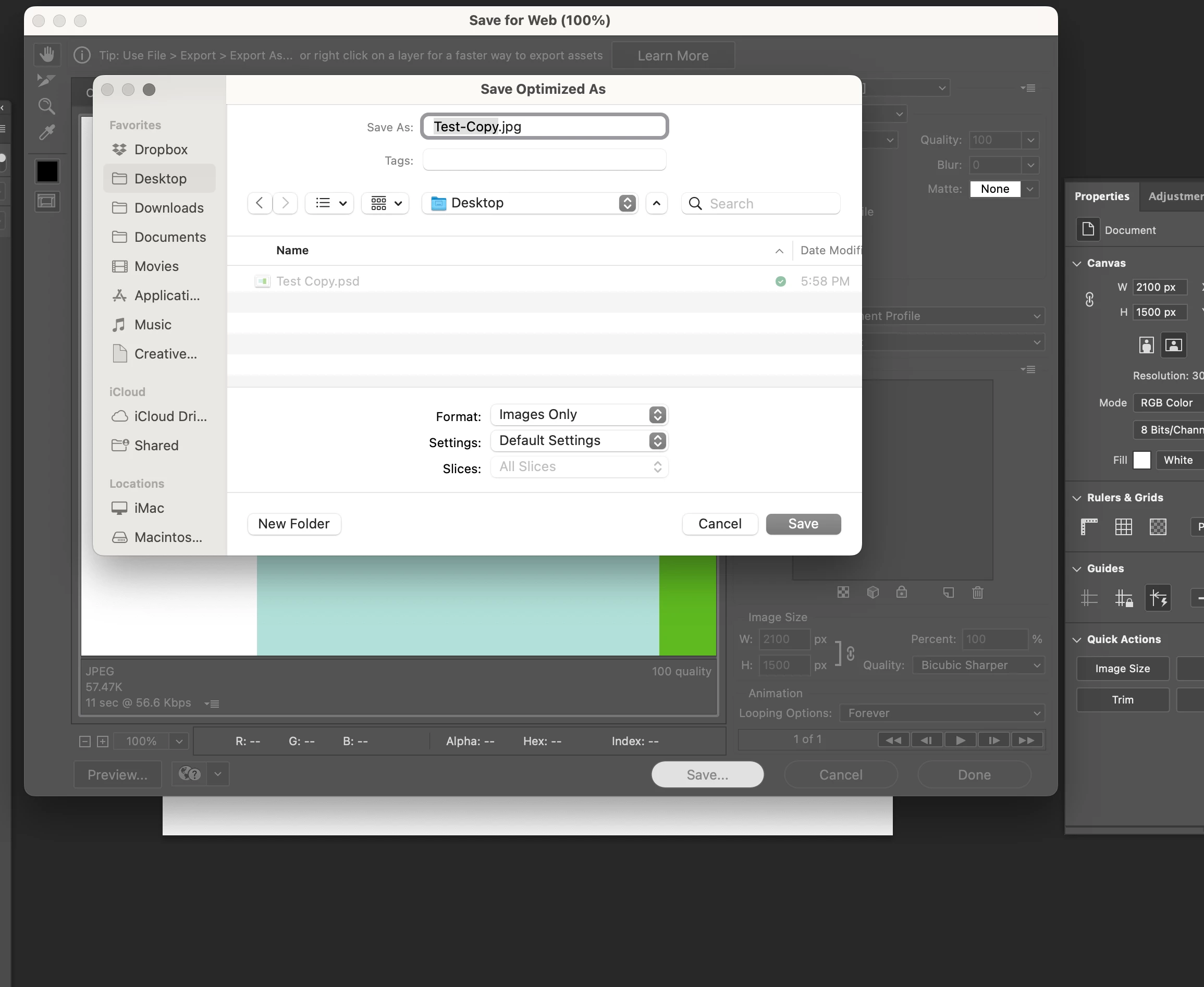
Task: Select the Eyedropper tool
Action: (x=46, y=132)
